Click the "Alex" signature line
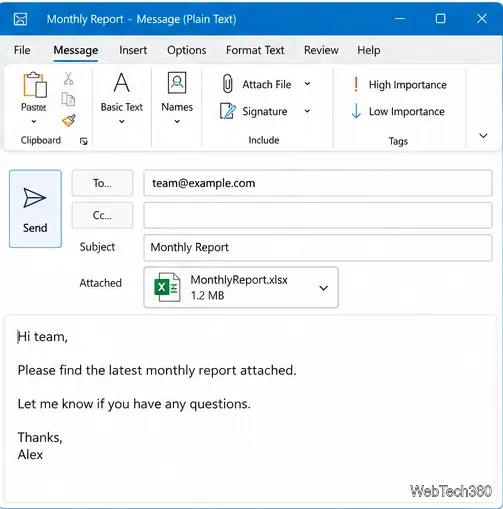Screen dimensions: 503x509 pos(30,455)
